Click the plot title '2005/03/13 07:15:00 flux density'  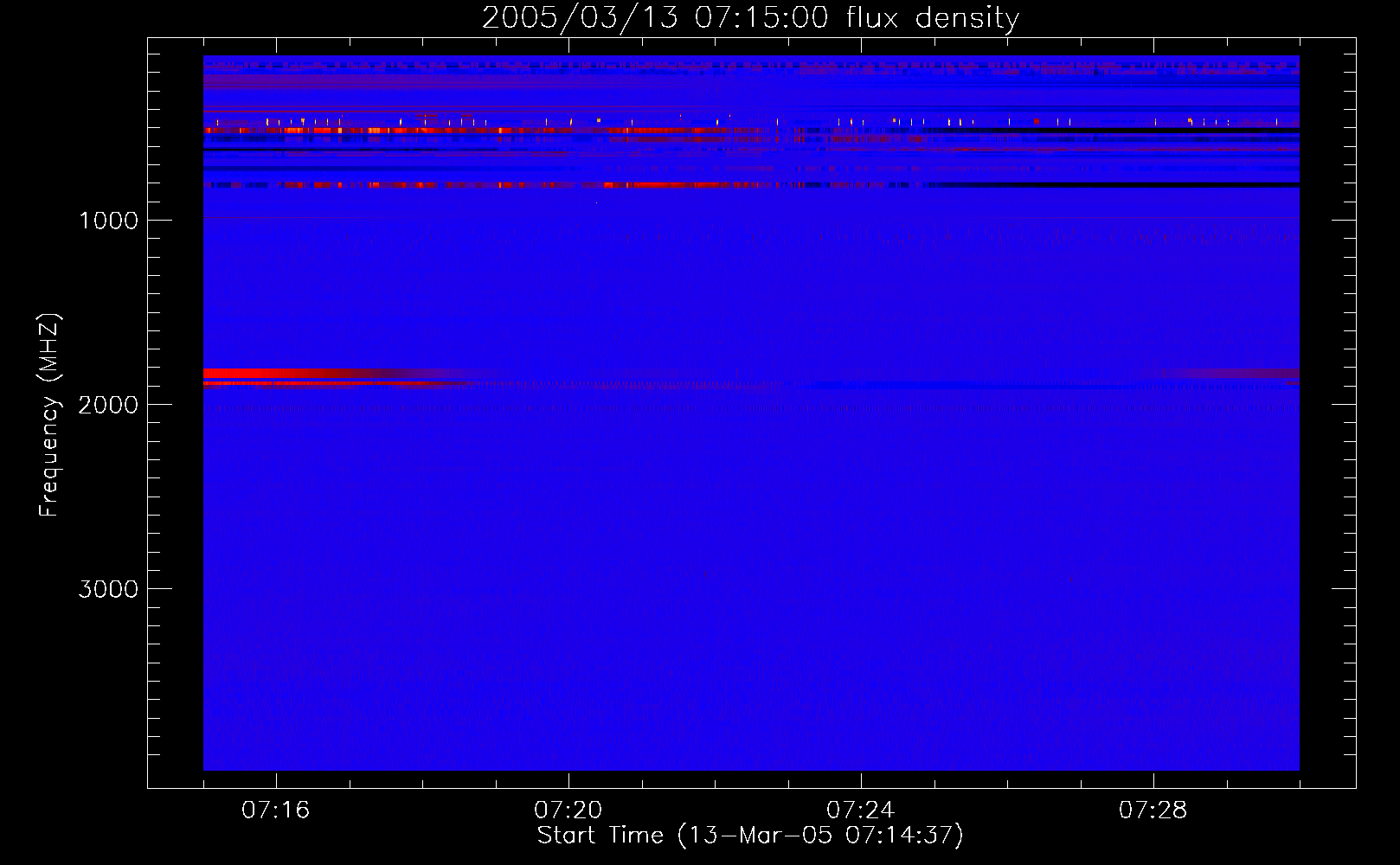[x=750, y=17]
